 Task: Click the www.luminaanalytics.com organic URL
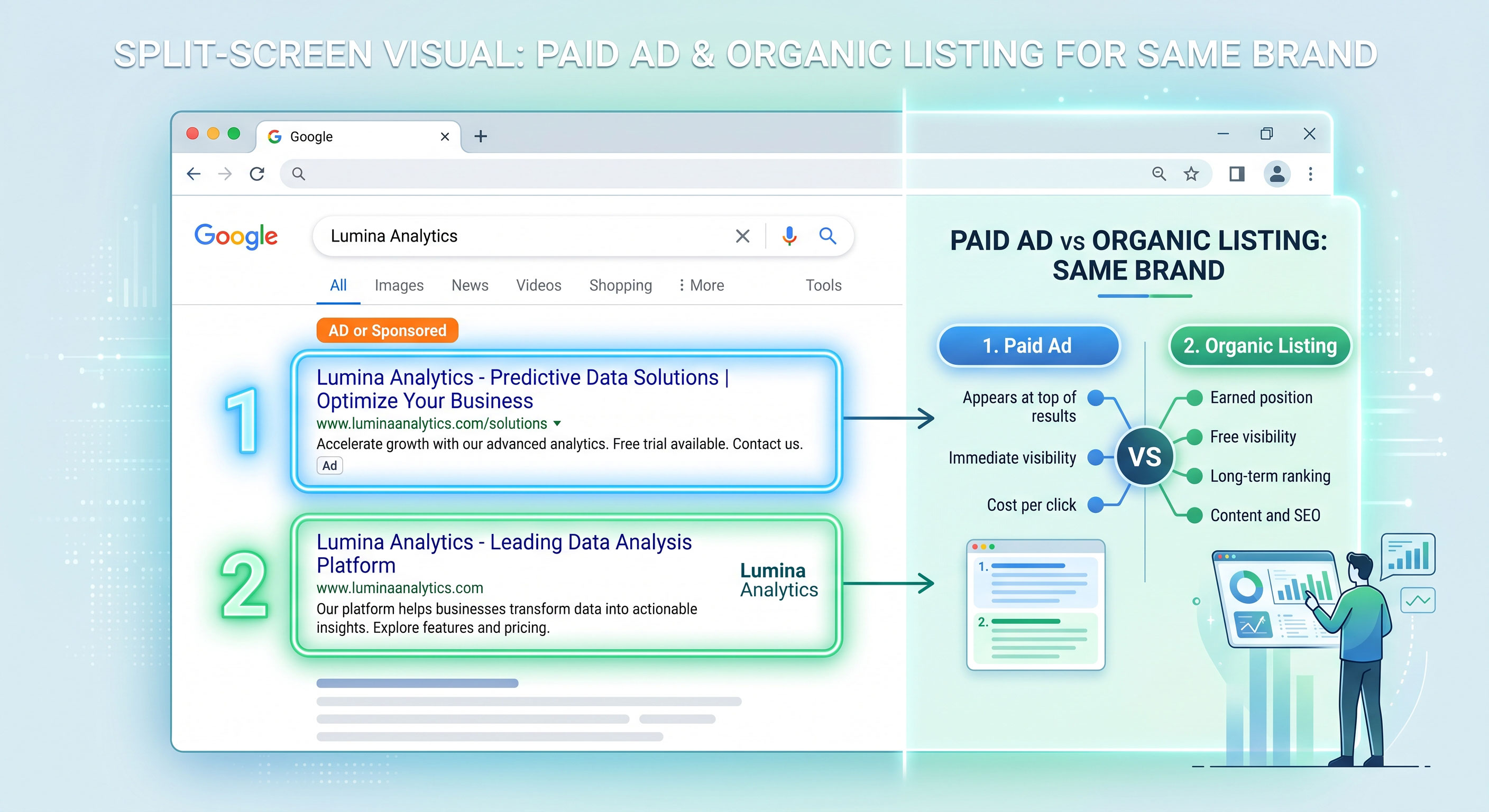pos(399,588)
